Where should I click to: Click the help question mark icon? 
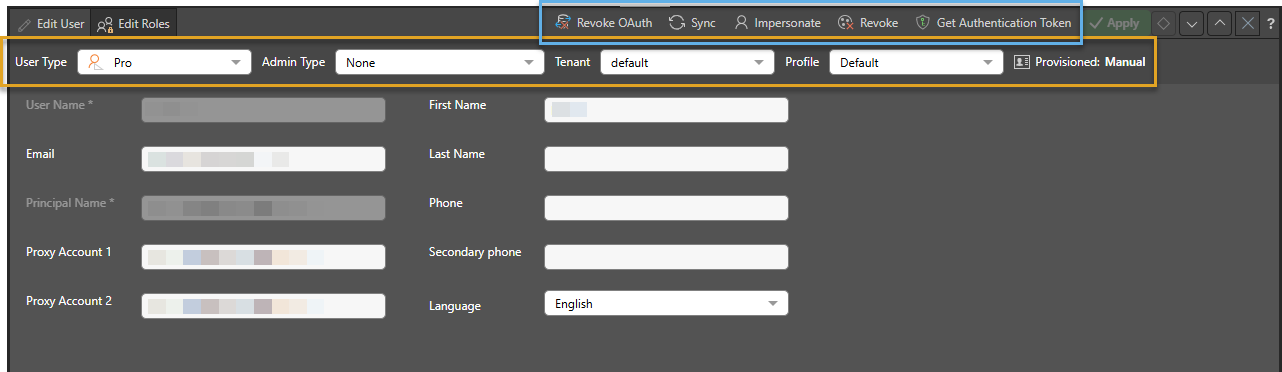(x=1270, y=23)
